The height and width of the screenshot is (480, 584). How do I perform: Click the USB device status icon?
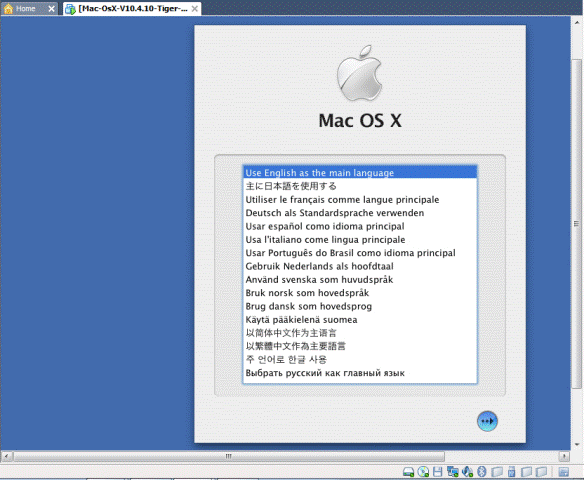511,472
